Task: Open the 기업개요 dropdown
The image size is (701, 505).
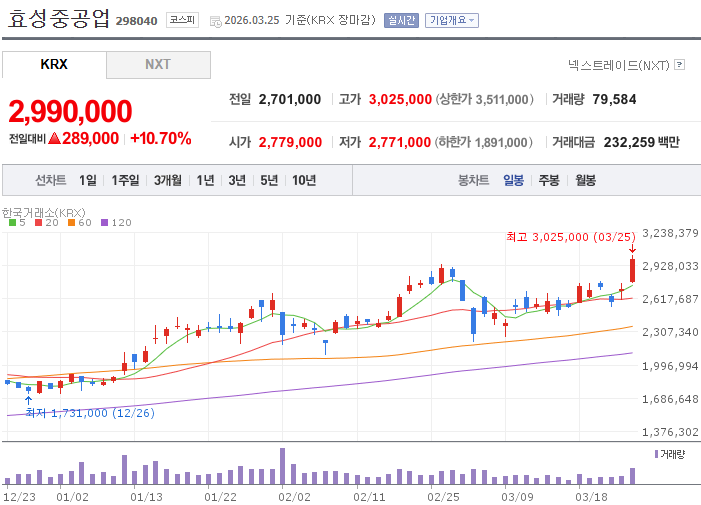Action: 452,21
